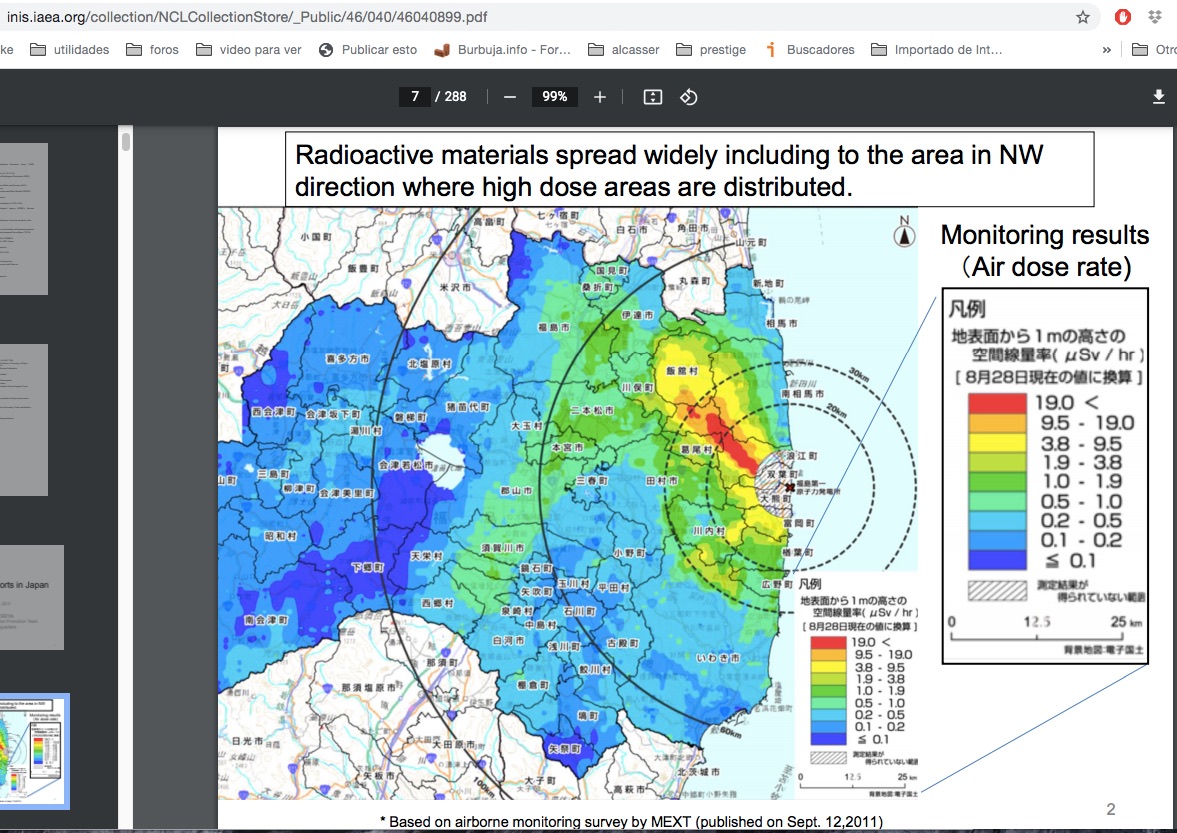Download the PDF using the download icon
This screenshot has height=833, width=1177.
(1159, 97)
